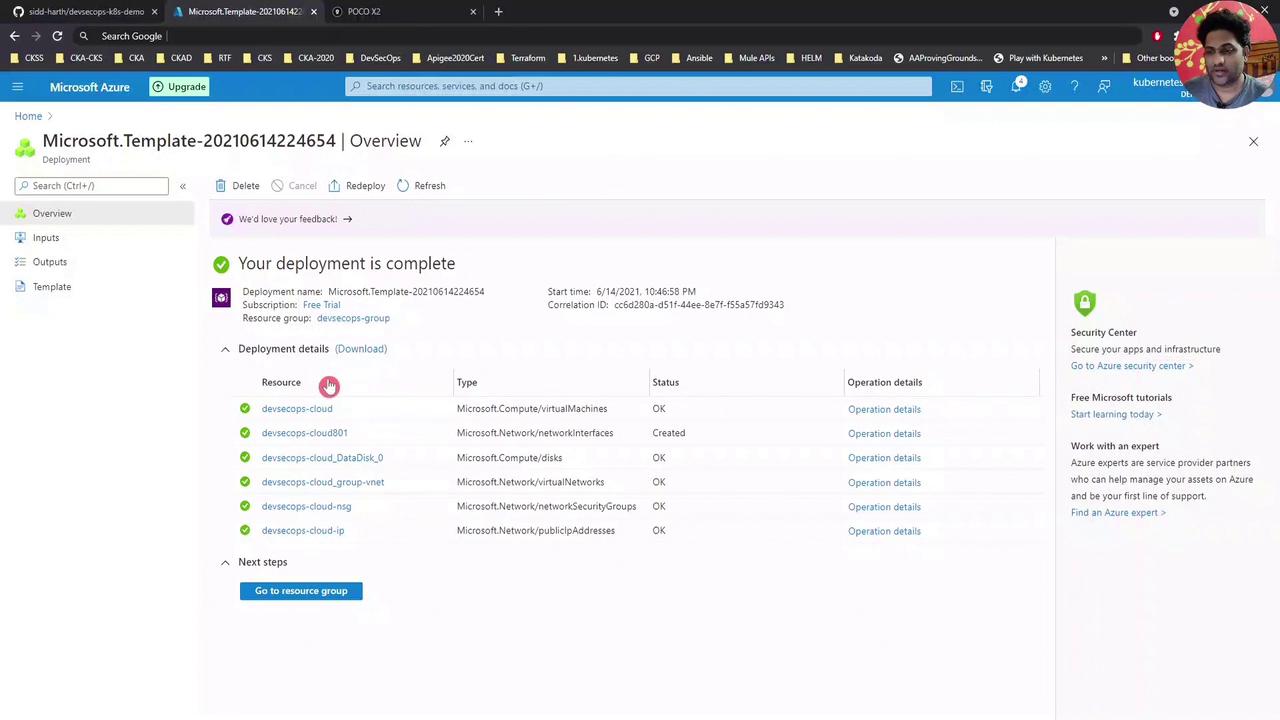
Task: Open the Play with Kubernetes bookmark
Action: 1038,58
